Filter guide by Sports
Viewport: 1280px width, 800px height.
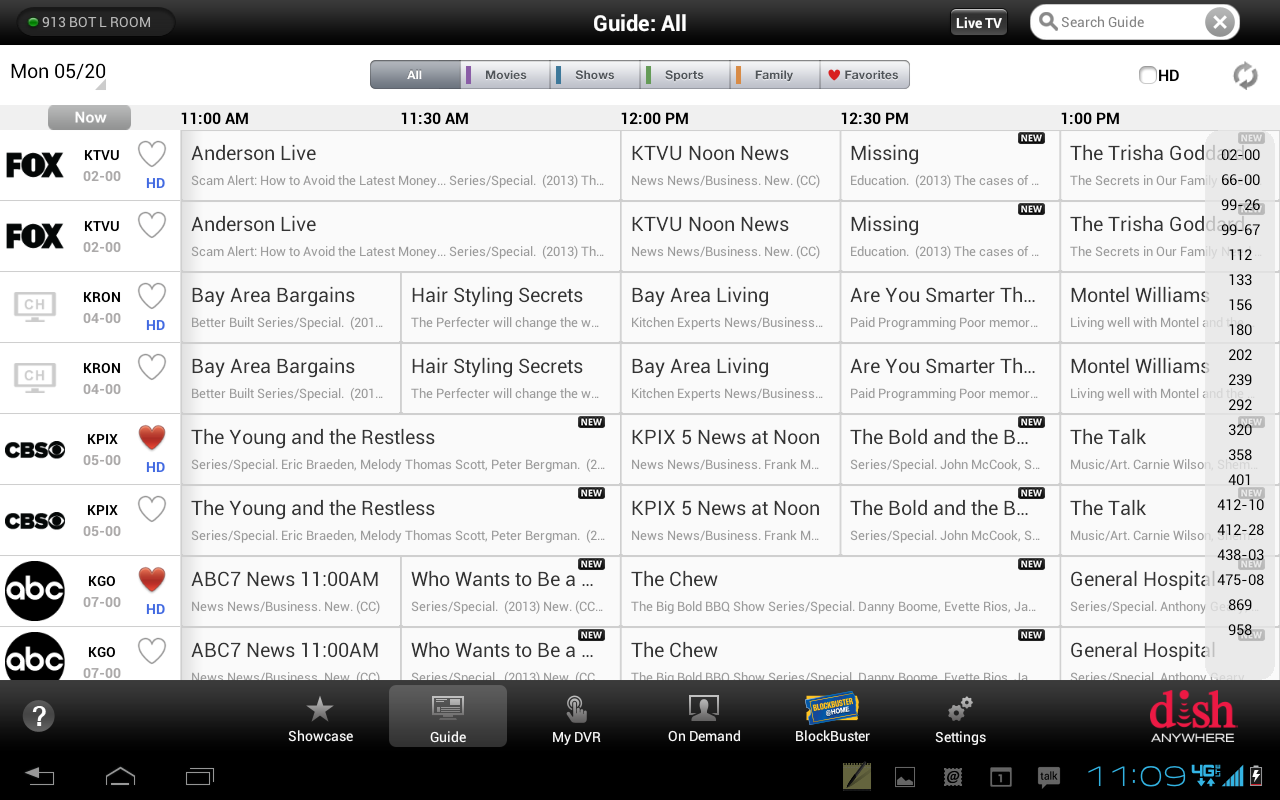[x=684, y=74]
